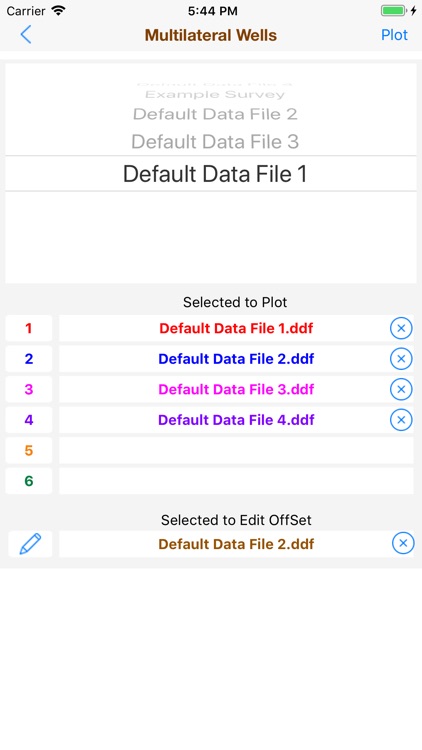Clear the Selected to Edit OffSet file
The height and width of the screenshot is (750, 422).
tap(403, 543)
